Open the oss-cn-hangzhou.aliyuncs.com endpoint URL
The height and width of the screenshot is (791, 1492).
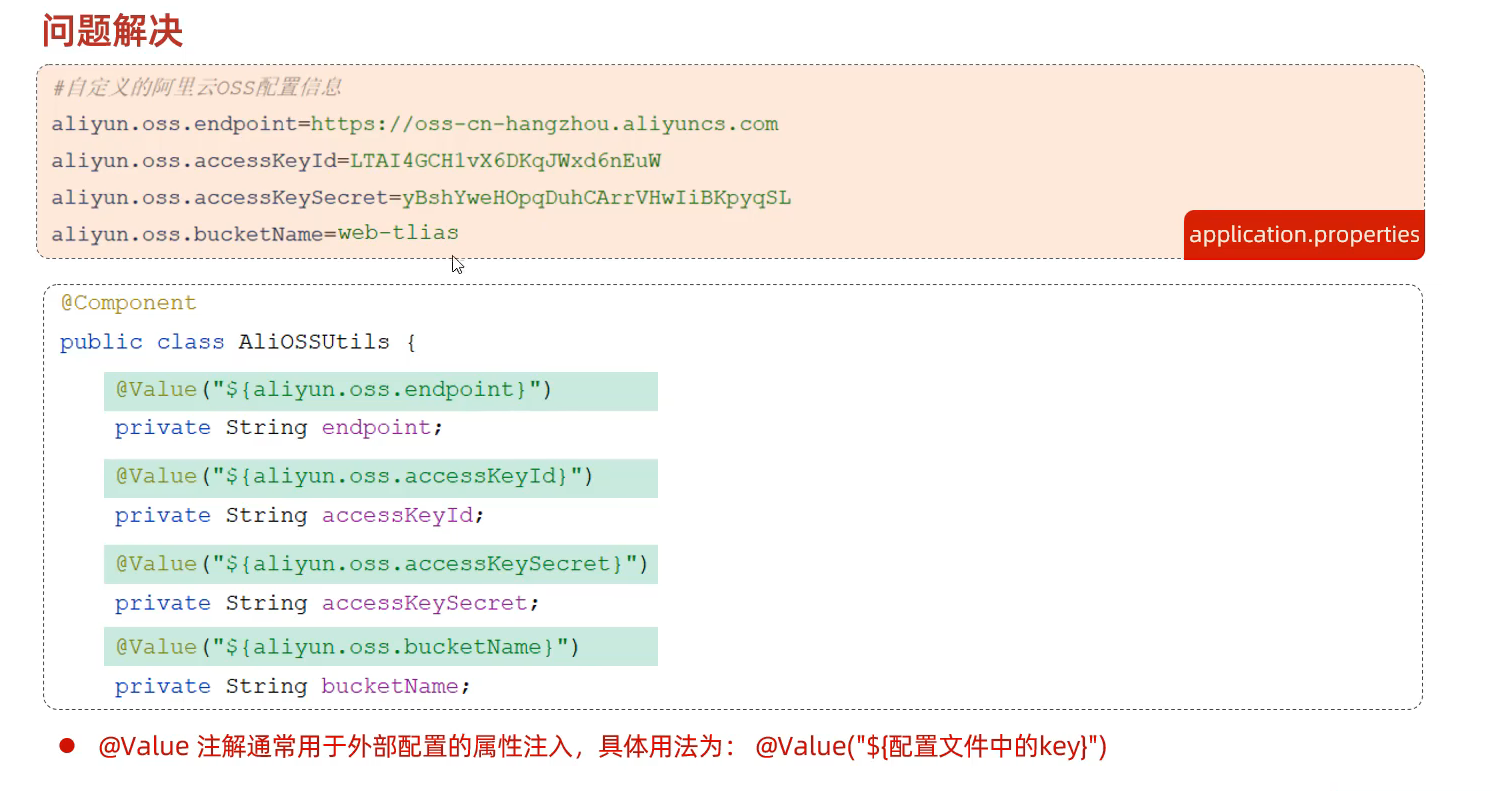544,124
